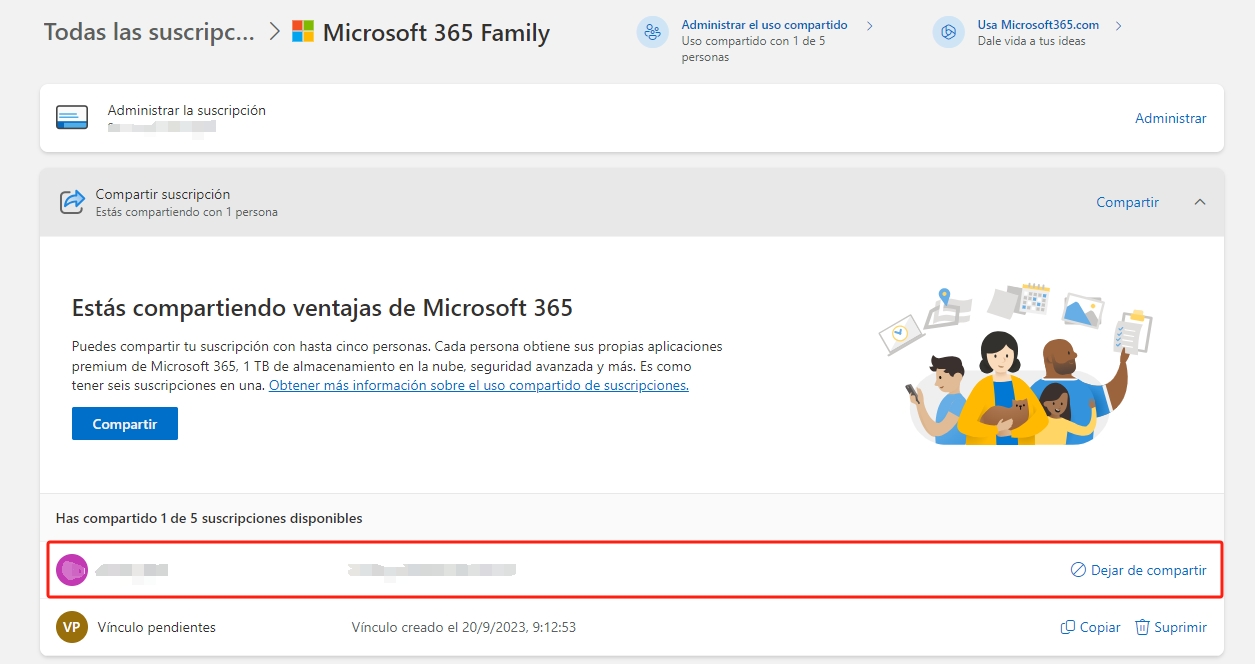Click Suprimir for the pending link

coord(1180,627)
